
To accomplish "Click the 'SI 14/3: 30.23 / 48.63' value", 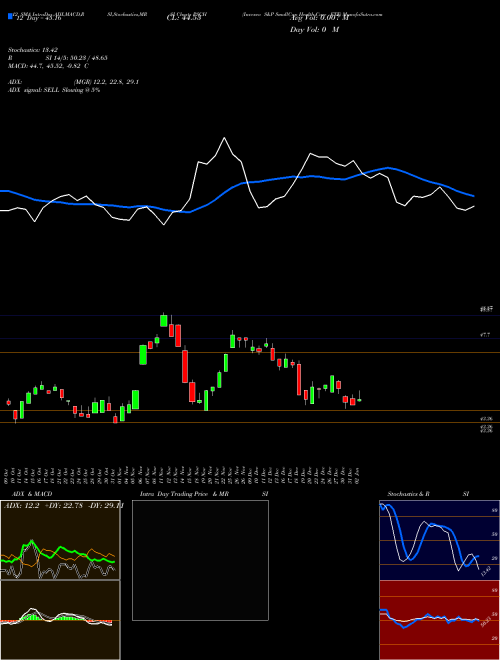I will click(x=77, y=58).
